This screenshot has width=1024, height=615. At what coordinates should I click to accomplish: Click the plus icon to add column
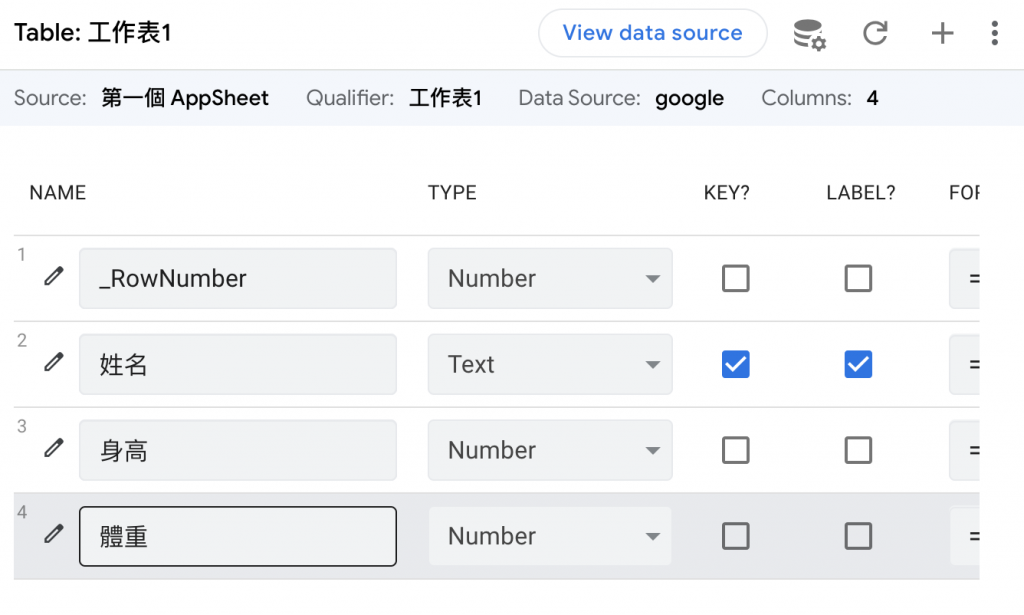[942, 34]
